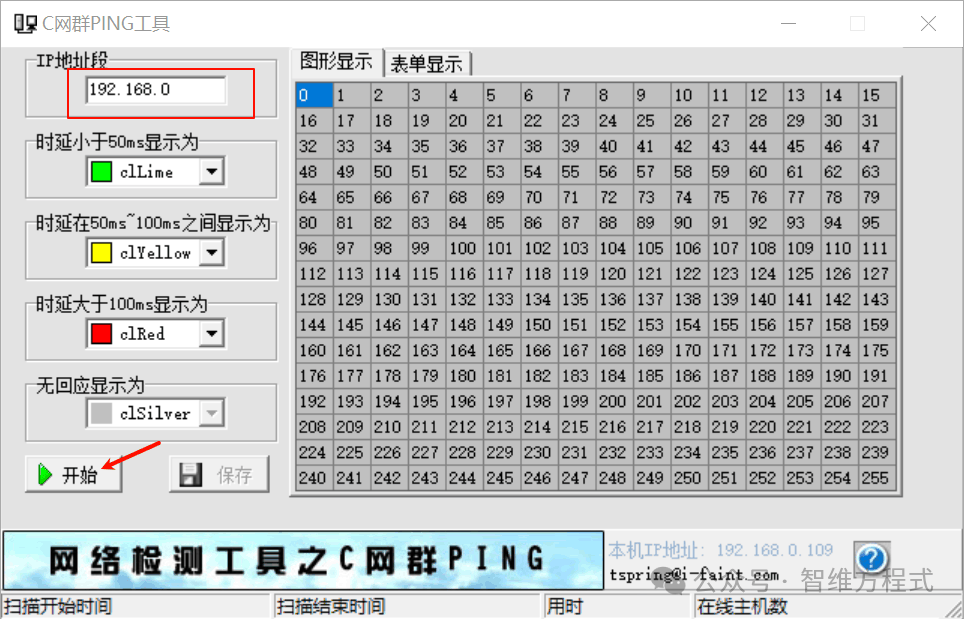Image resolution: width=964 pixels, height=619 pixels.
Task: Expand the clYellow color dropdown
Action: click(211, 253)
